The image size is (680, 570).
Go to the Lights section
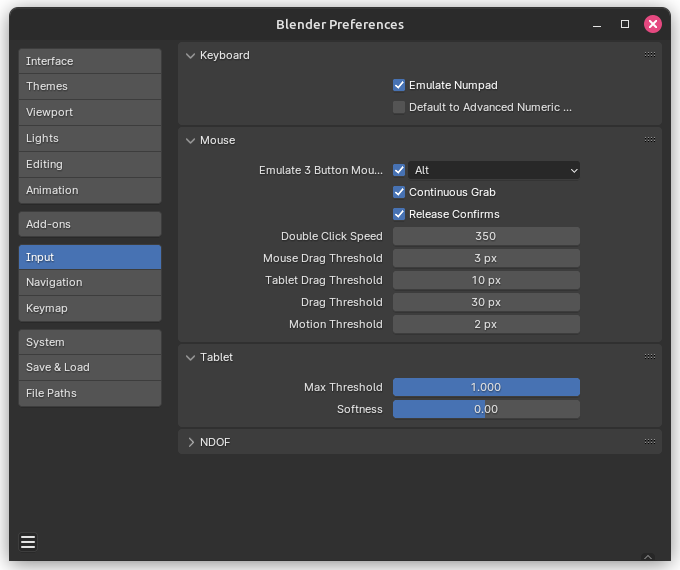point(90,138)
